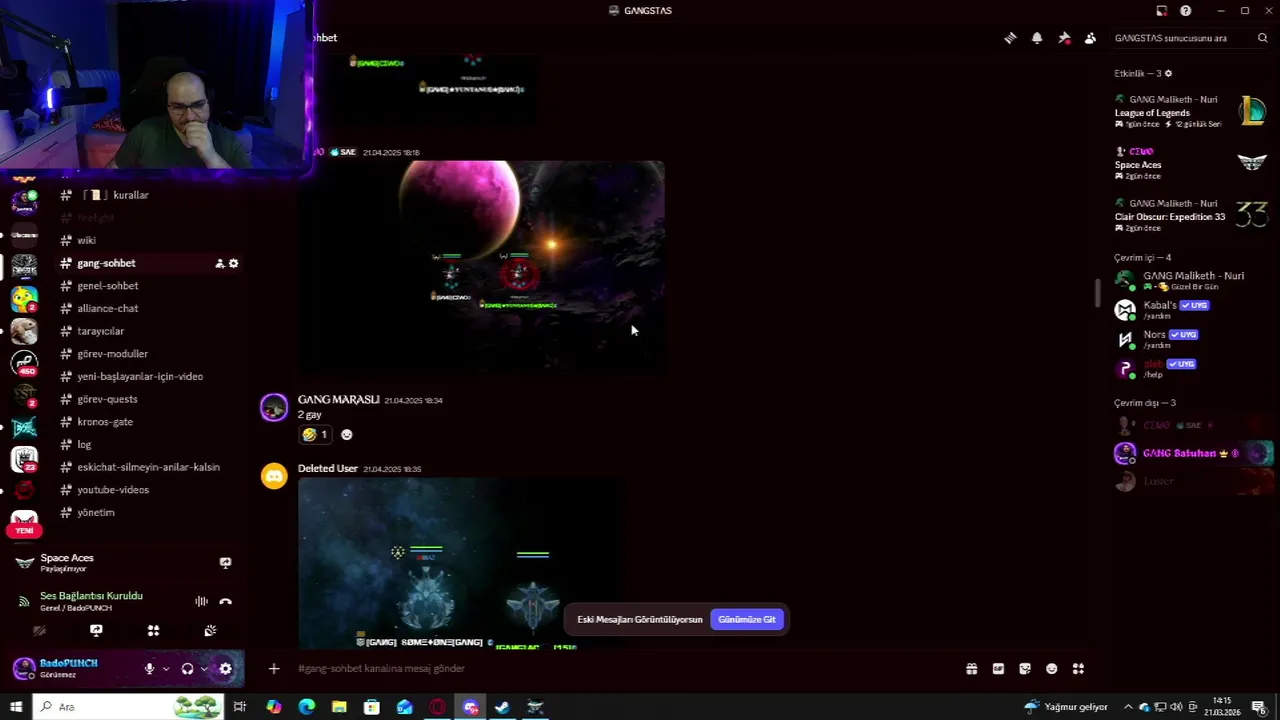Open GANG Batuhan member profile

click(1193, 453)
